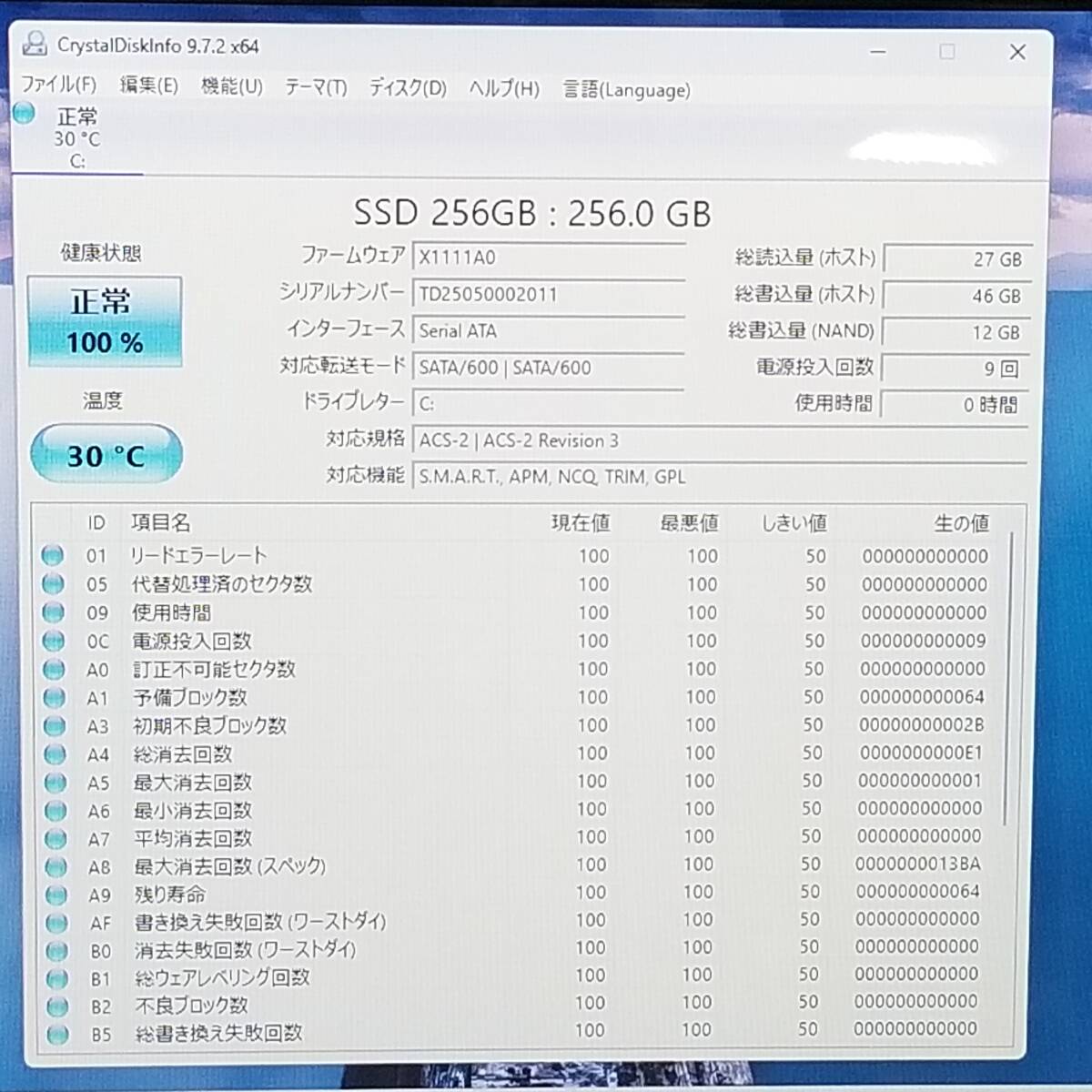Click status orb for ID B0 row

(x=56, y=951)
